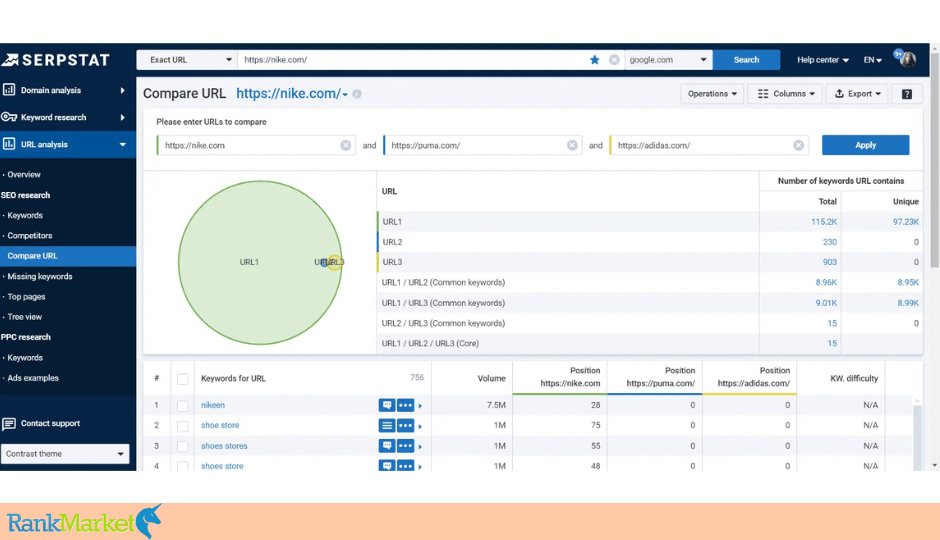Screen dimensions: 940x540
Task: Clear the search bar URL with the X icon
Action: click(614, 59)
